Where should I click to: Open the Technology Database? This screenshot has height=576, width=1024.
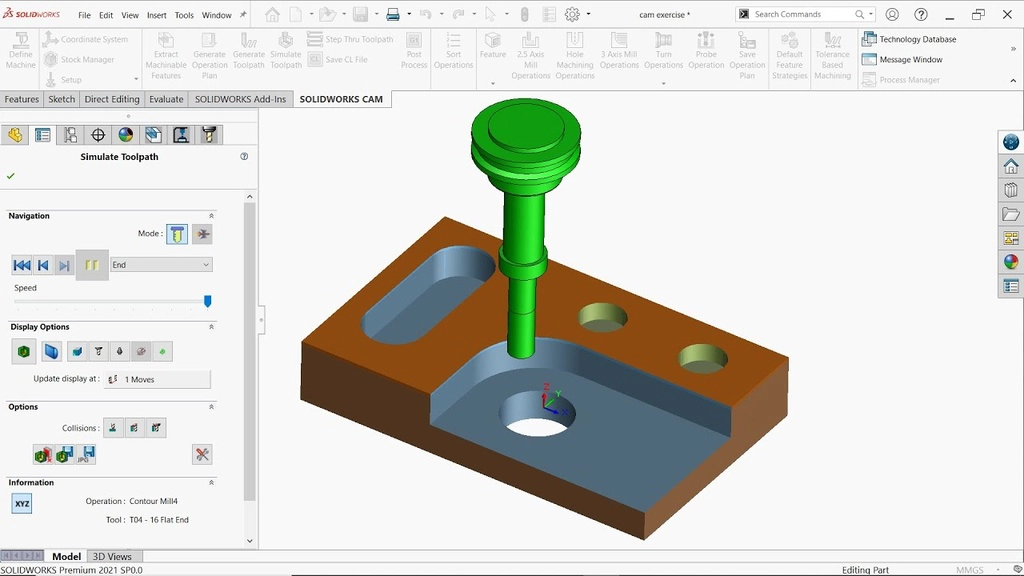coord(908,38)
